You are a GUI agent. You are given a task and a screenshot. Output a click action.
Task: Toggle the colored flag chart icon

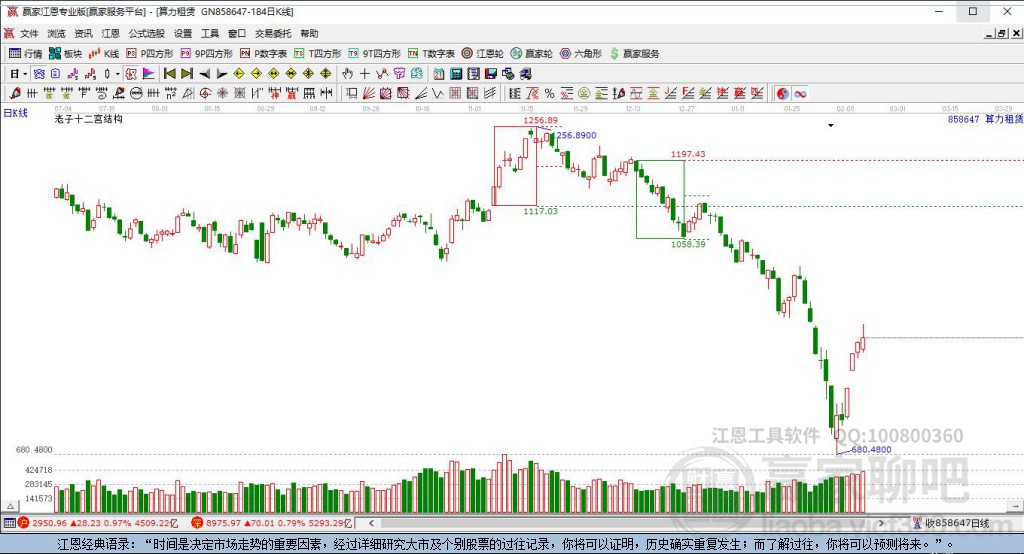pyautogui.click(x=148, y=74)
